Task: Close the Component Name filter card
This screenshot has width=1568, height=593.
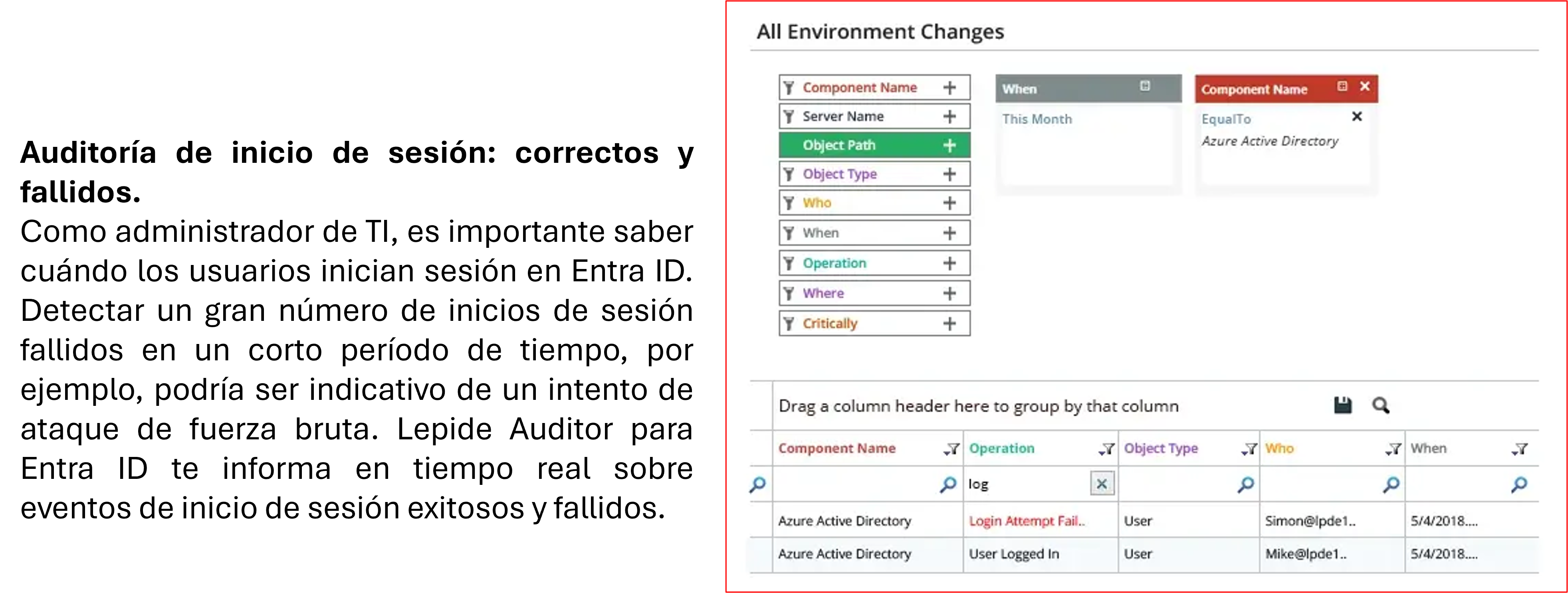Action: [x=1365, y=86]
